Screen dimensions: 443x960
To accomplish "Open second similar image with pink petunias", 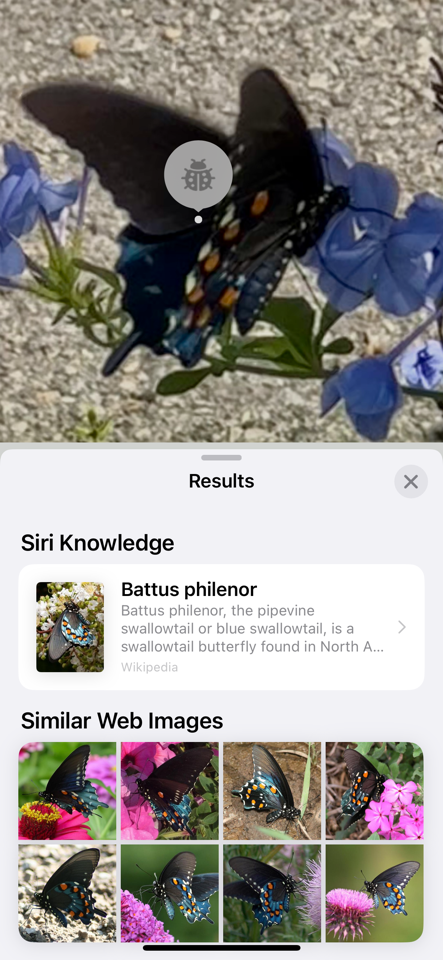I will click(169, 790).
